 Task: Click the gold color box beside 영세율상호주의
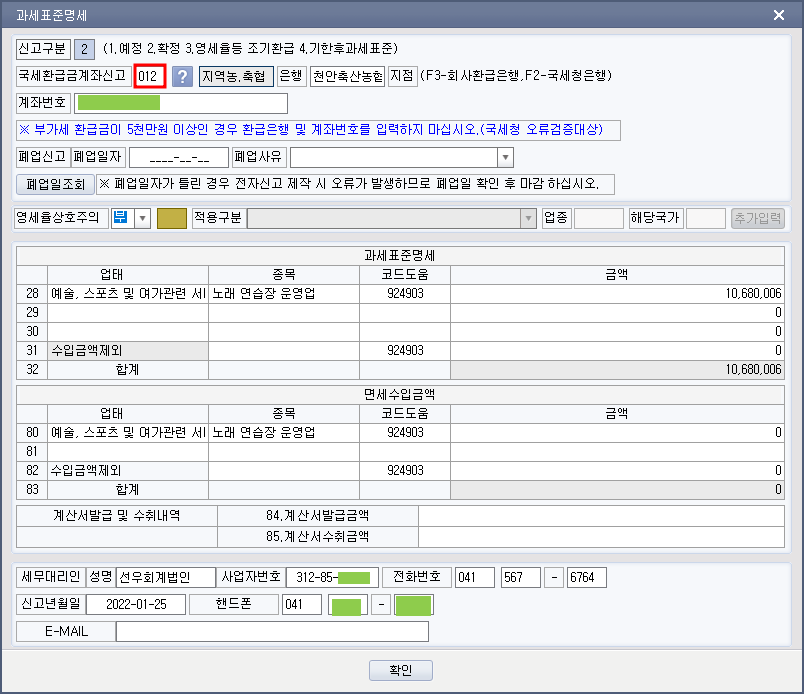coord(172,218)
